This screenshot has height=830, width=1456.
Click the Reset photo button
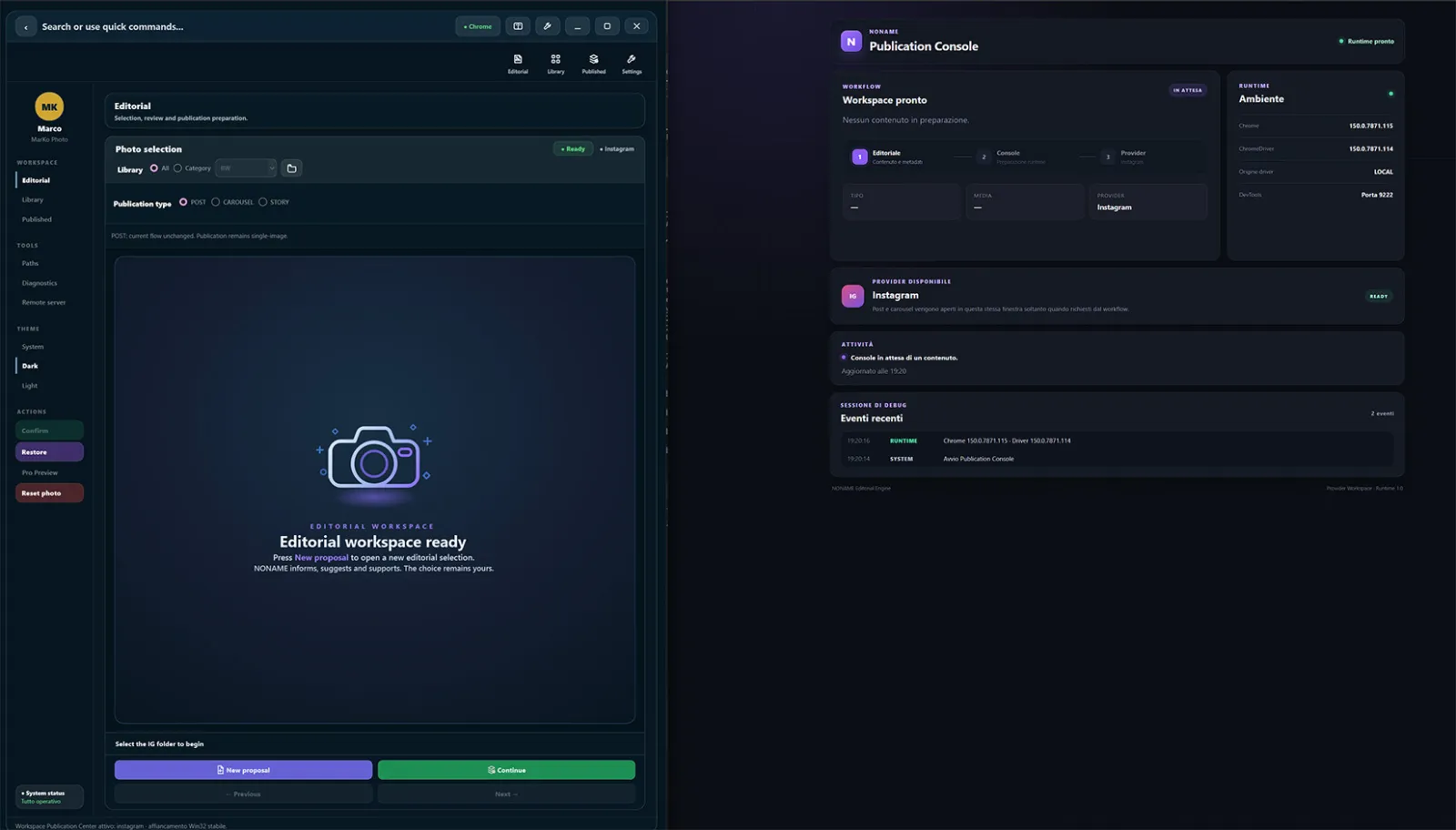point(50,493)
